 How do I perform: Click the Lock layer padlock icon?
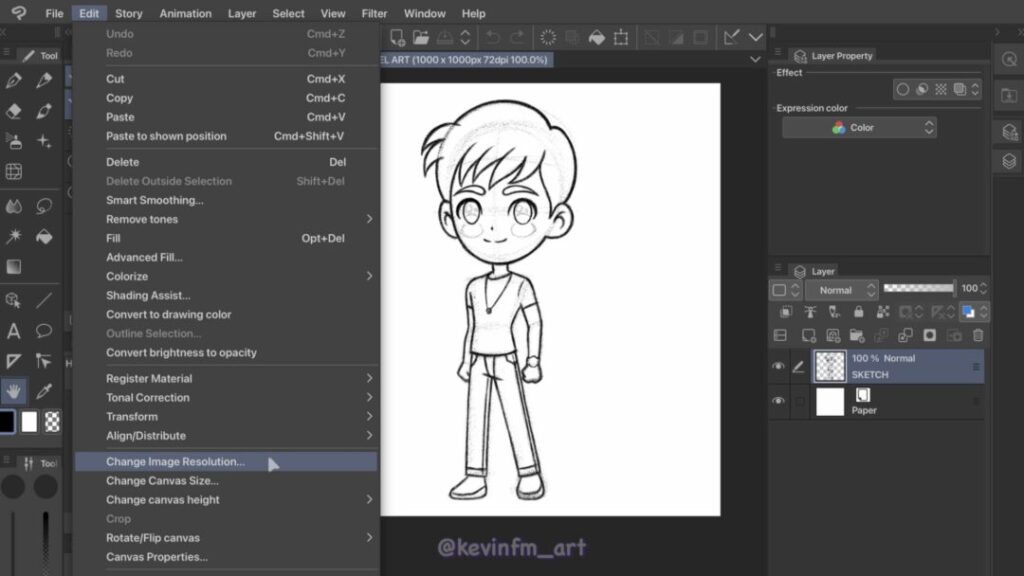coord(858,312)
